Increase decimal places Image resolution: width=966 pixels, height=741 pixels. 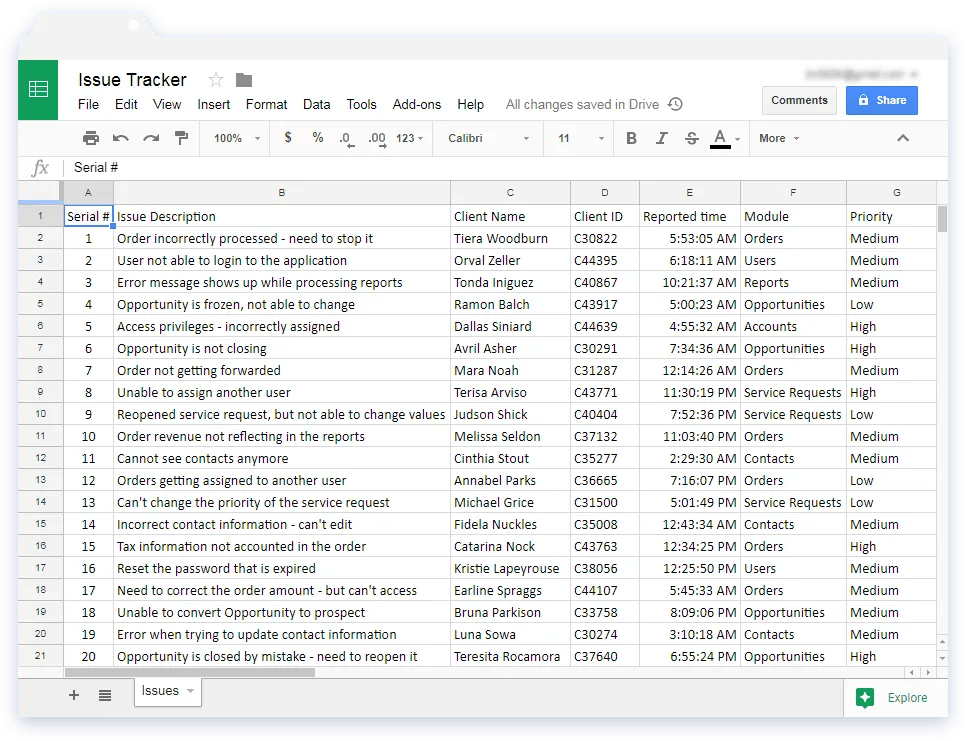pos(375,137)
